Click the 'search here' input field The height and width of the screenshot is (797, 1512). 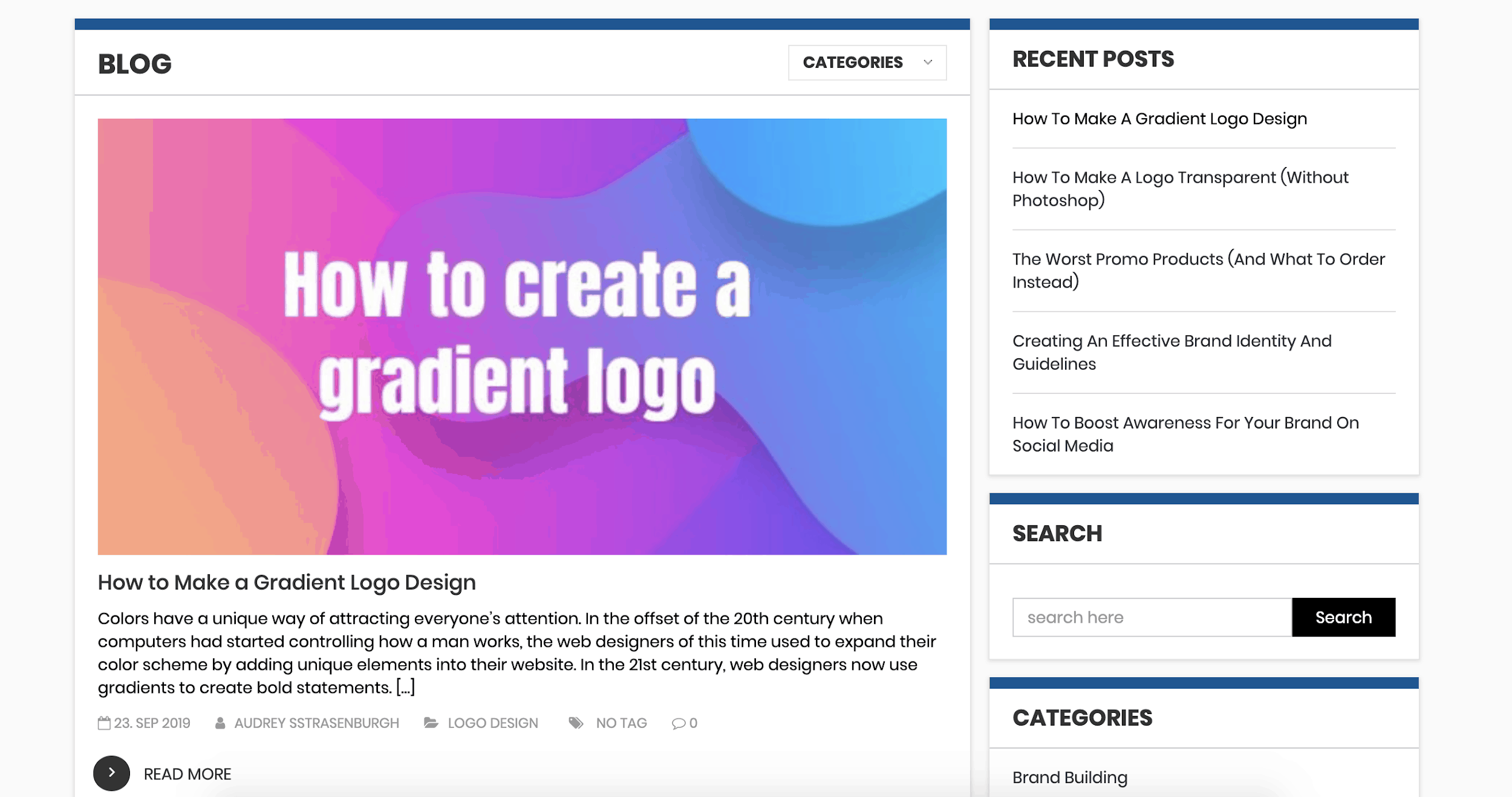click(x=1152, y=617)
